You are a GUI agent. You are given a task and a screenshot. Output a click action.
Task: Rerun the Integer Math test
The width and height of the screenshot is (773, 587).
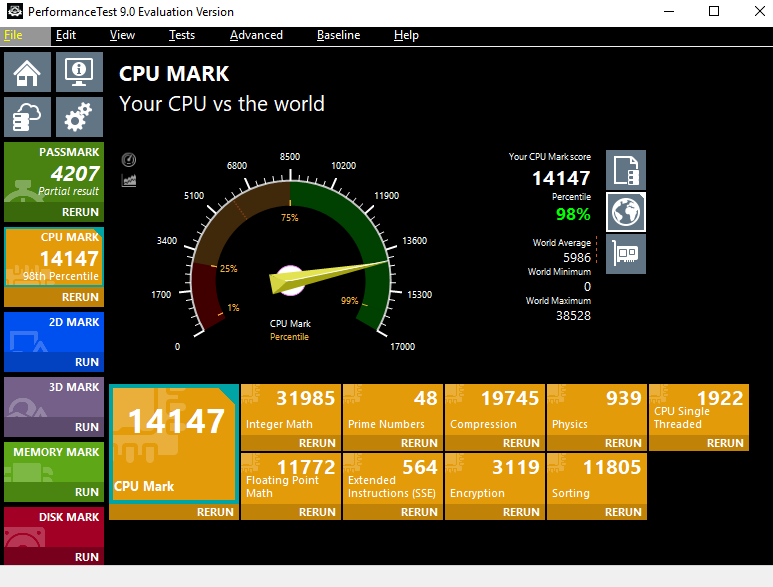tap(291, 443)
